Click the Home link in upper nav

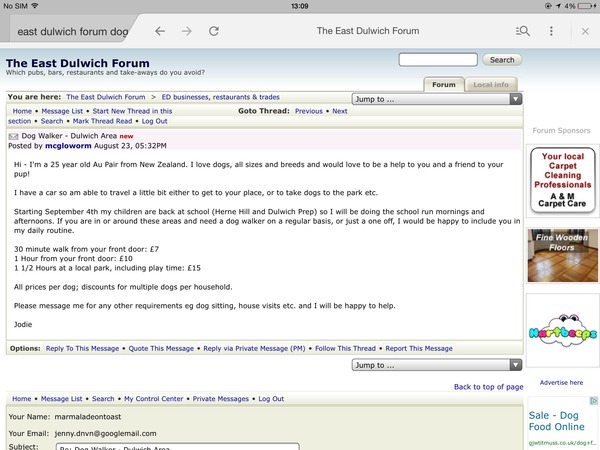(22, 111)
